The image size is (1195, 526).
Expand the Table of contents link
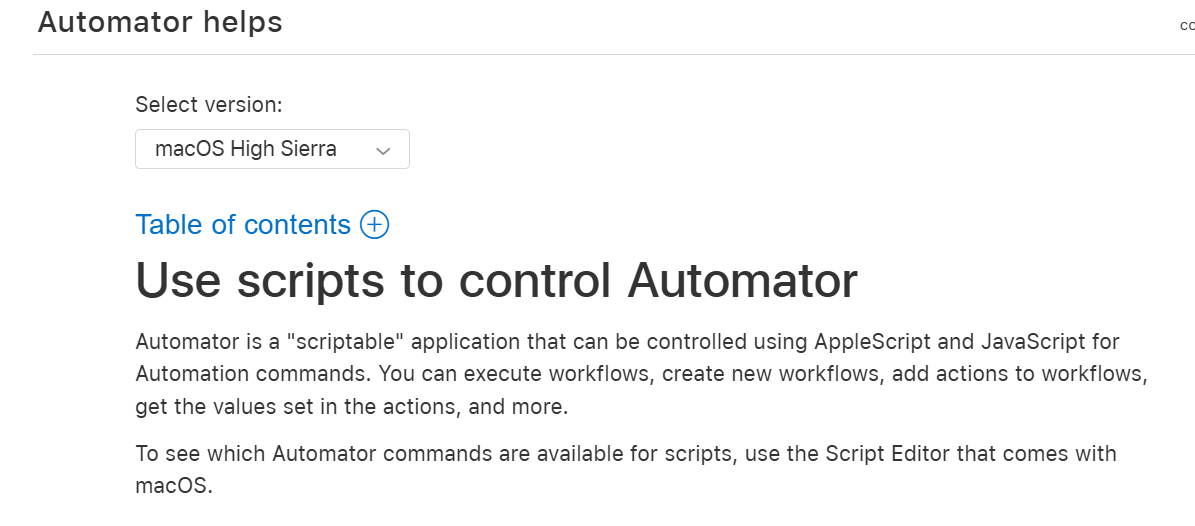coord(243,225)
